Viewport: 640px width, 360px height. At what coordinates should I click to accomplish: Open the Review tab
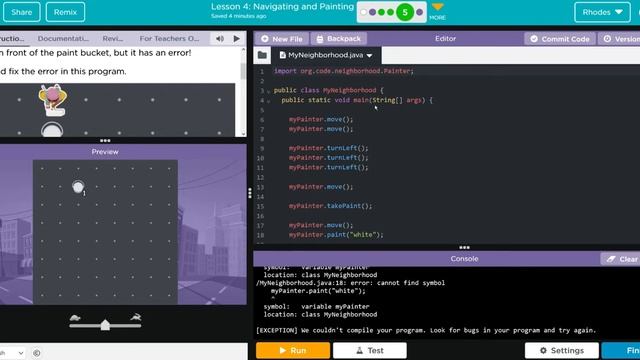113,38
